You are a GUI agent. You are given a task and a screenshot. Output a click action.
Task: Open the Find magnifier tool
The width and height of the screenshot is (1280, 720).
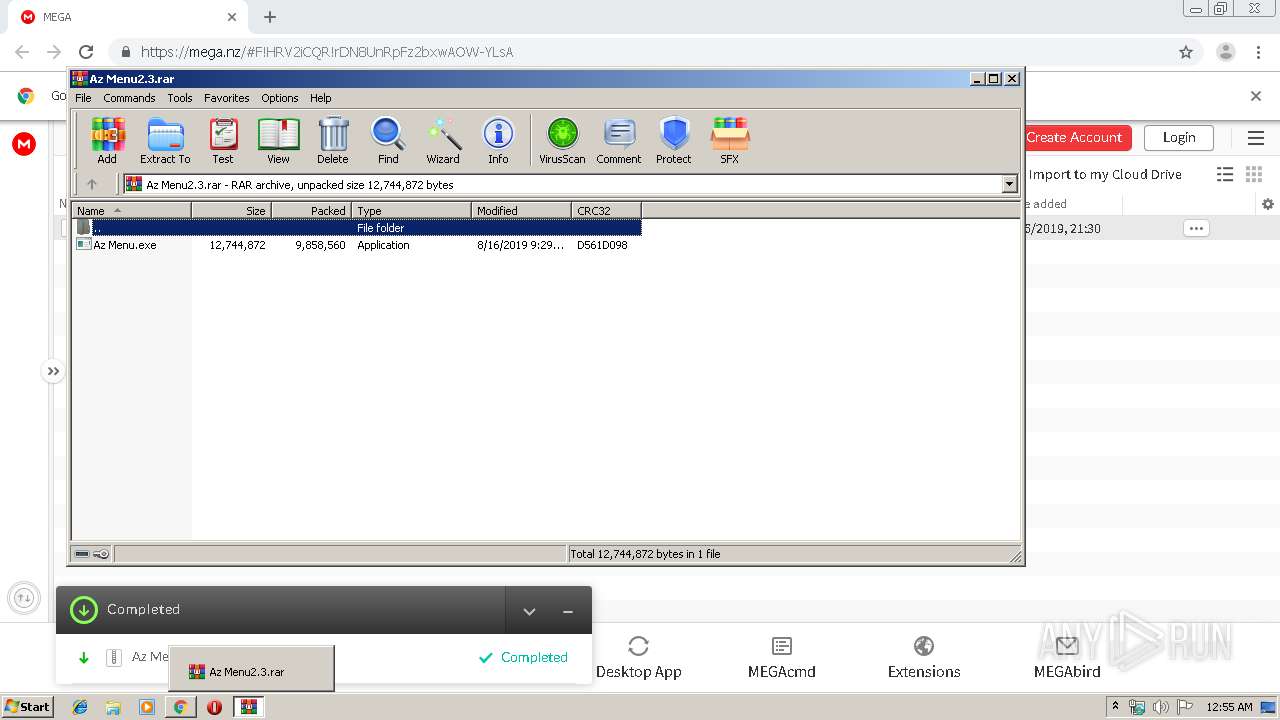click(388, 140)
